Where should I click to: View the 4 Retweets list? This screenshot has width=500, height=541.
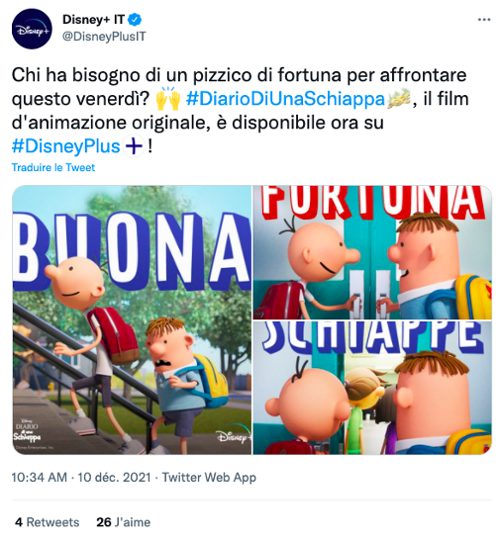[x=47, y=522]
